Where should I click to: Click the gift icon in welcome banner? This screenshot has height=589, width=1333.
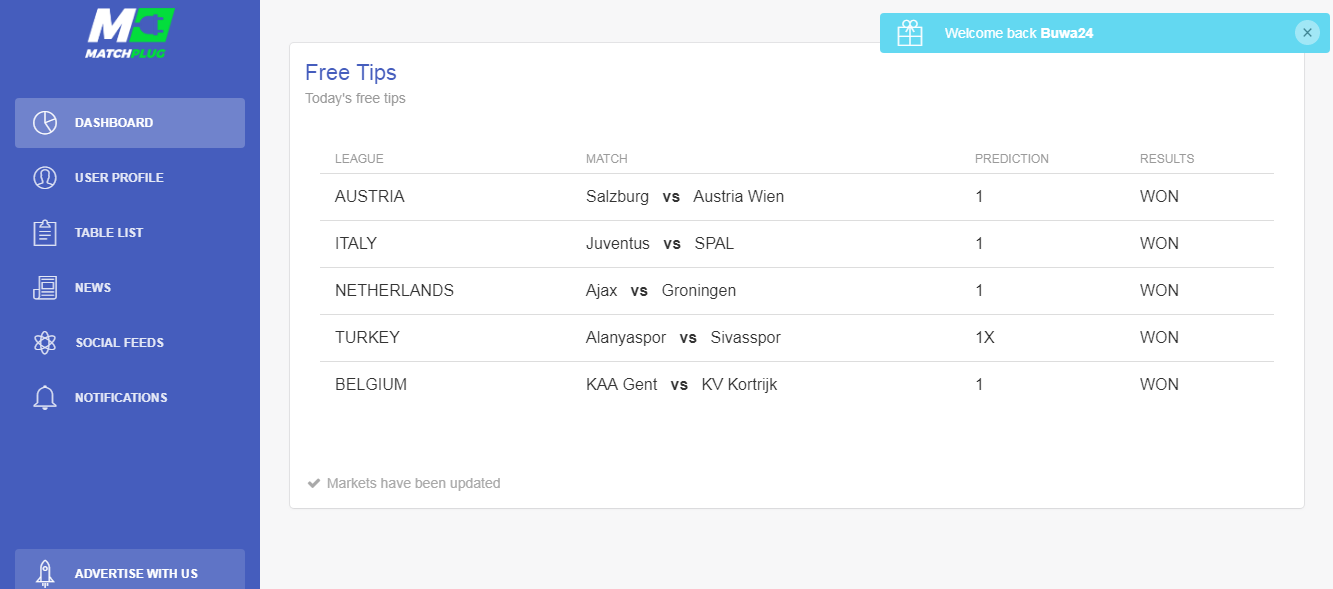tap(910, 33)
